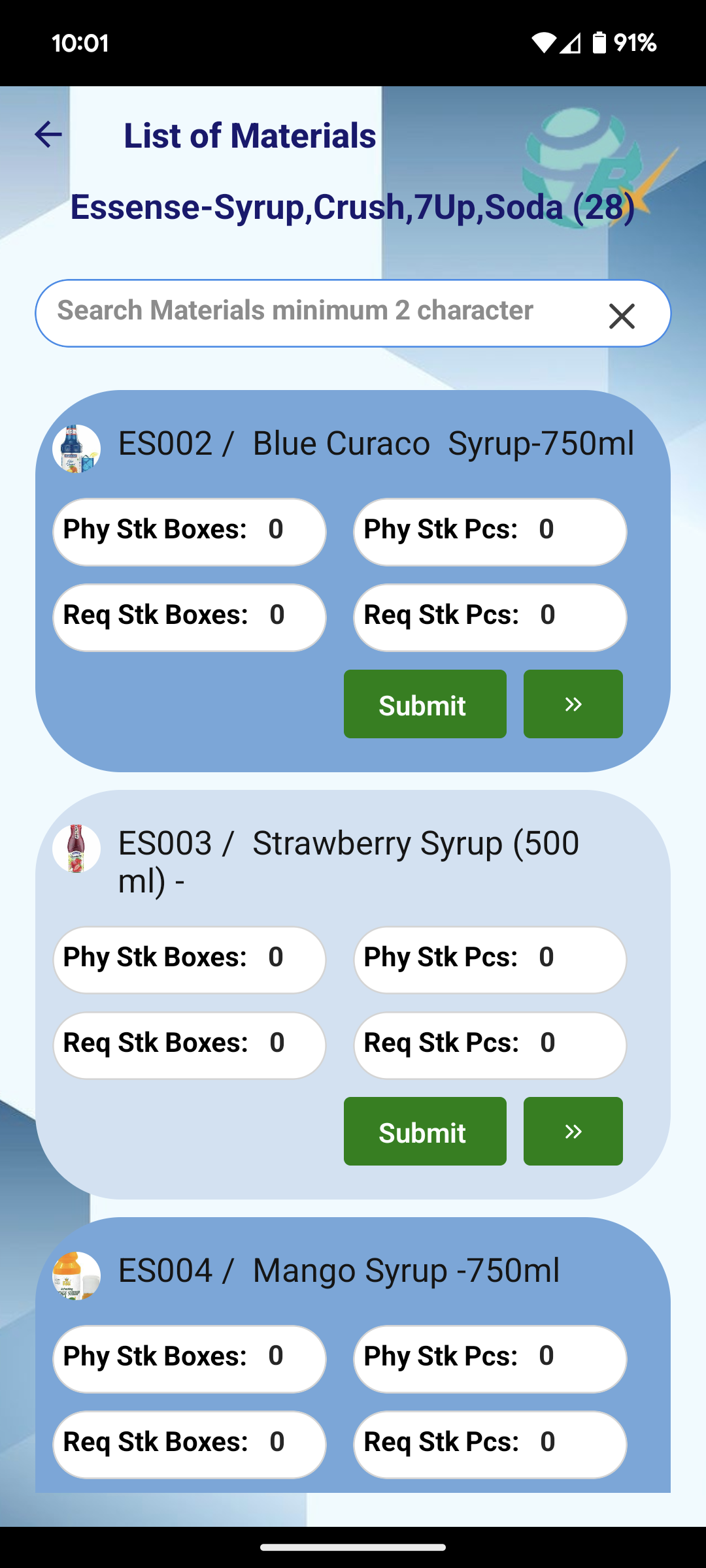
Task: Submit stock for Blue Curaco Syrup
Action: tap(425, 704)
